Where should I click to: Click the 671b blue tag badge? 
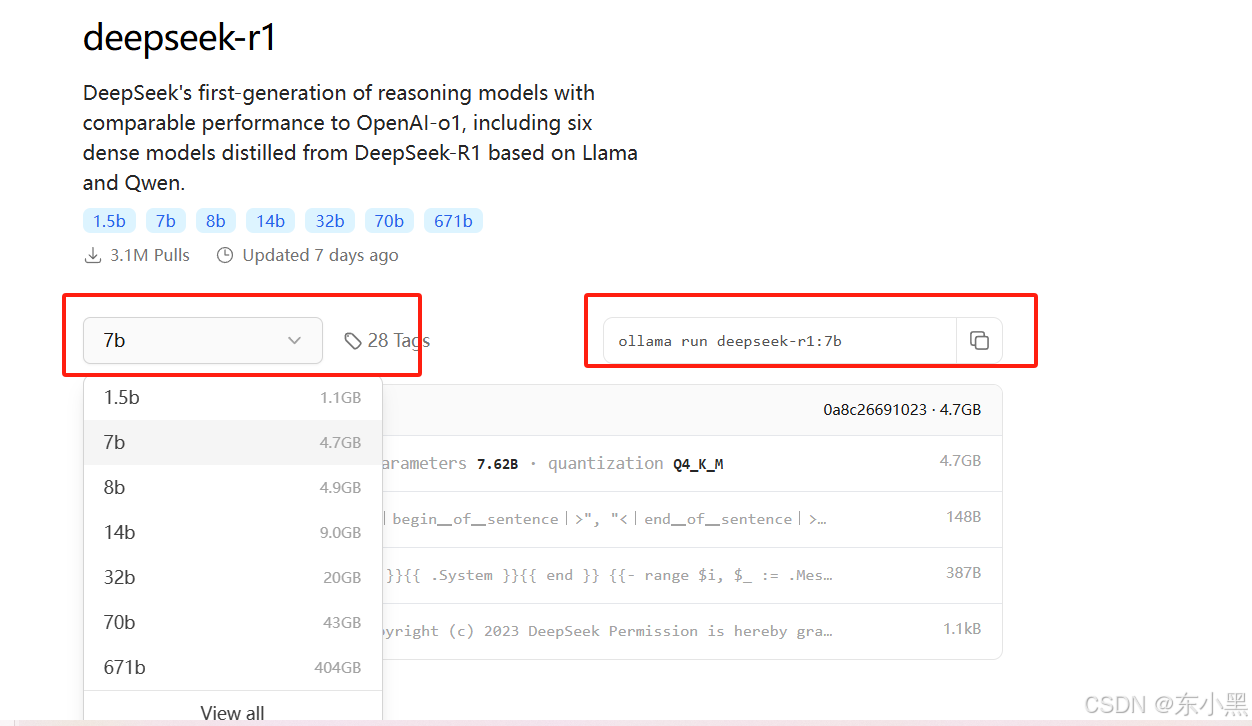pyautogui.click(x=453, y=221)
